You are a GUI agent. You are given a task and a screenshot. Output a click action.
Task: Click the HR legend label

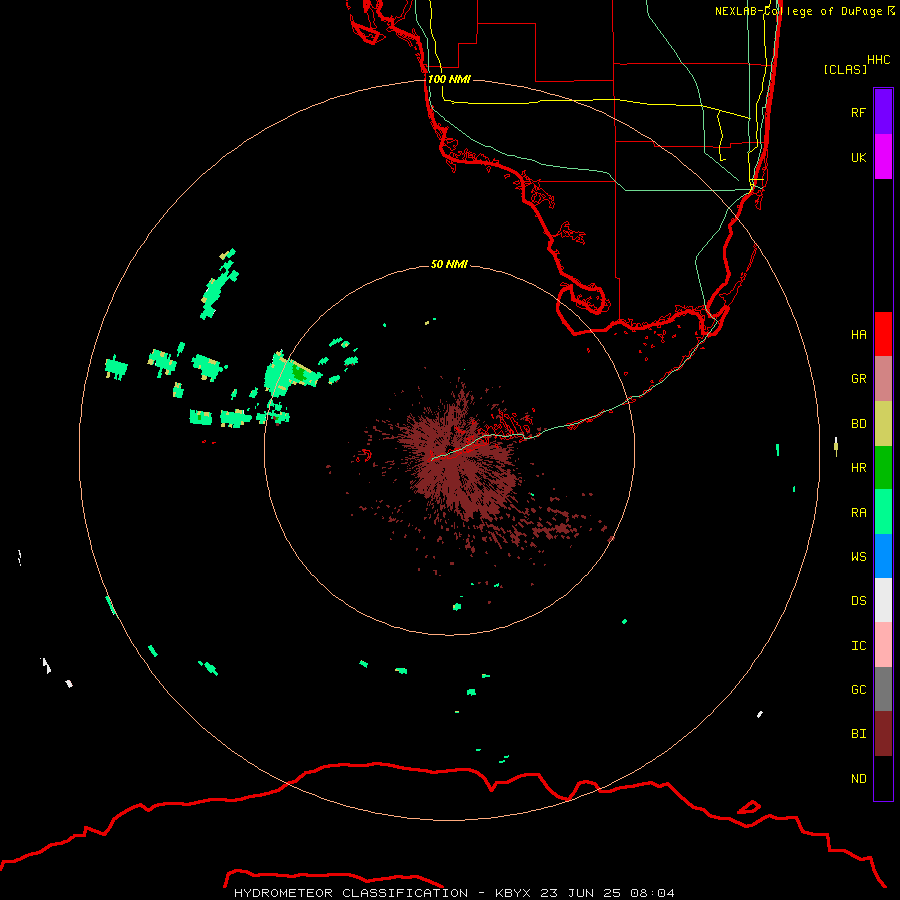[x=858, y=468]
